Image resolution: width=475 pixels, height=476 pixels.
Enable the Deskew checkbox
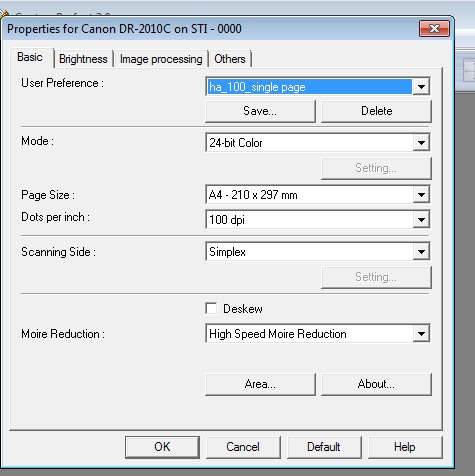[x=211, y=308]
